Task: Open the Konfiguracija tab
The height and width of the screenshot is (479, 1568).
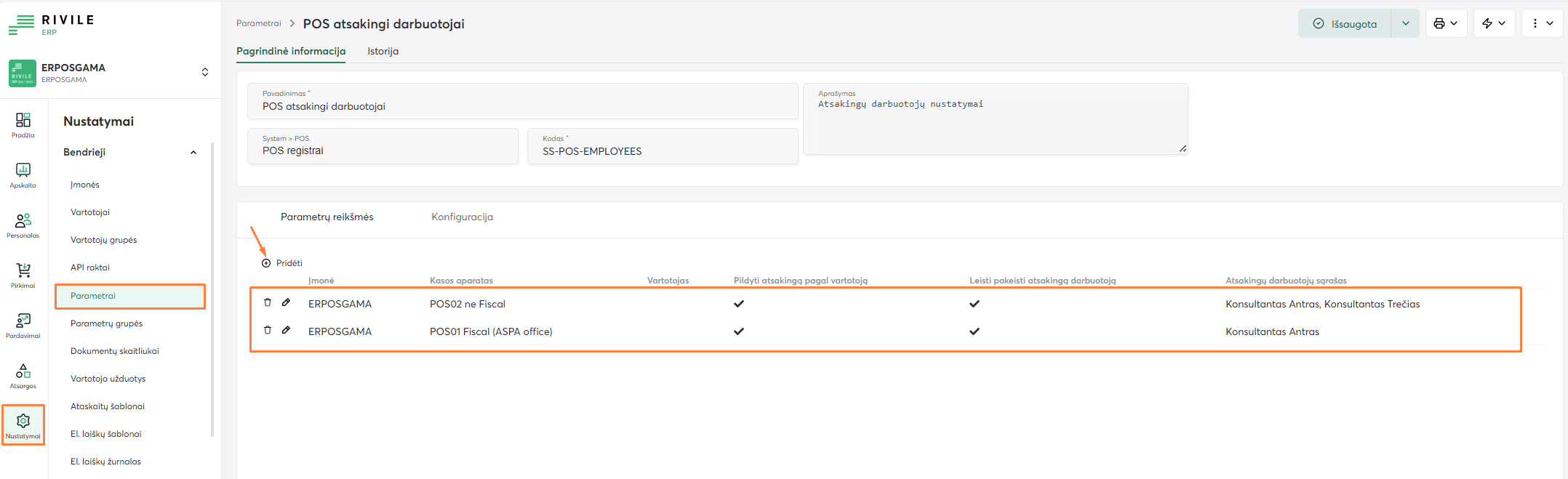Action: click(x=462, y=217)
